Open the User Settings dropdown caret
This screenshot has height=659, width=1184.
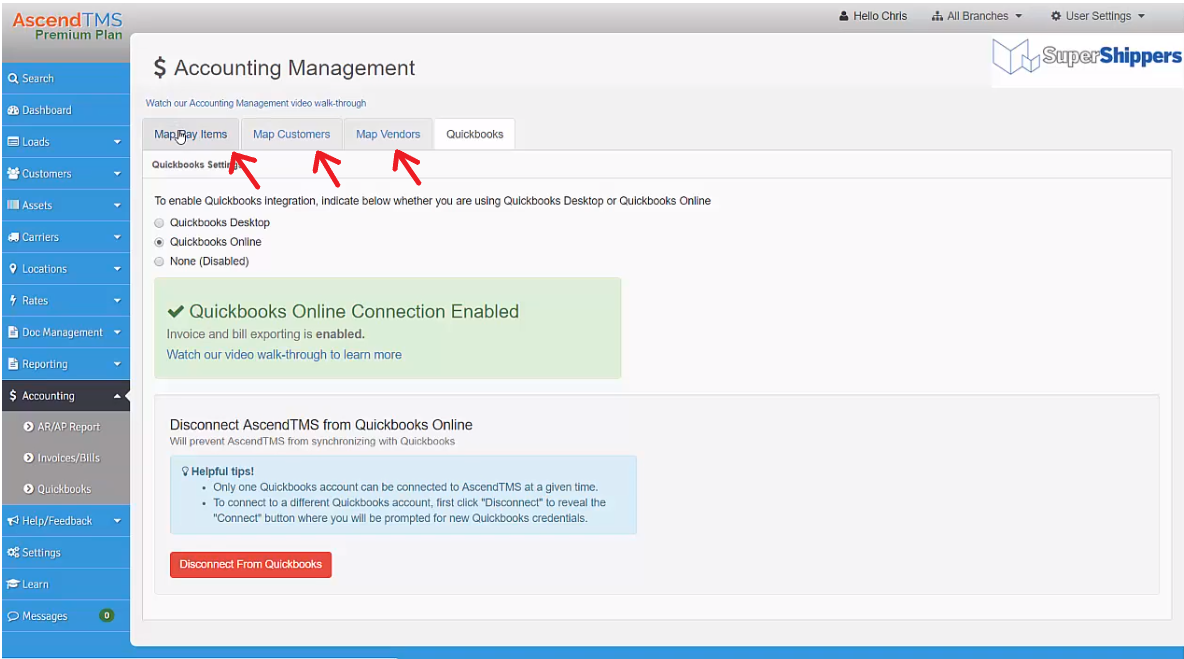coord(1141,16)
